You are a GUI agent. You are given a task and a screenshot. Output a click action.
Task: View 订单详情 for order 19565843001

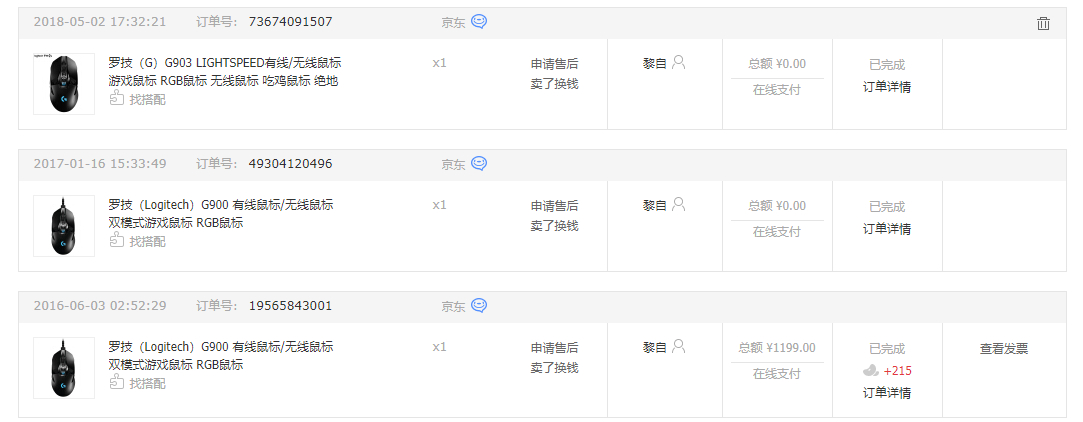(887, 392)
